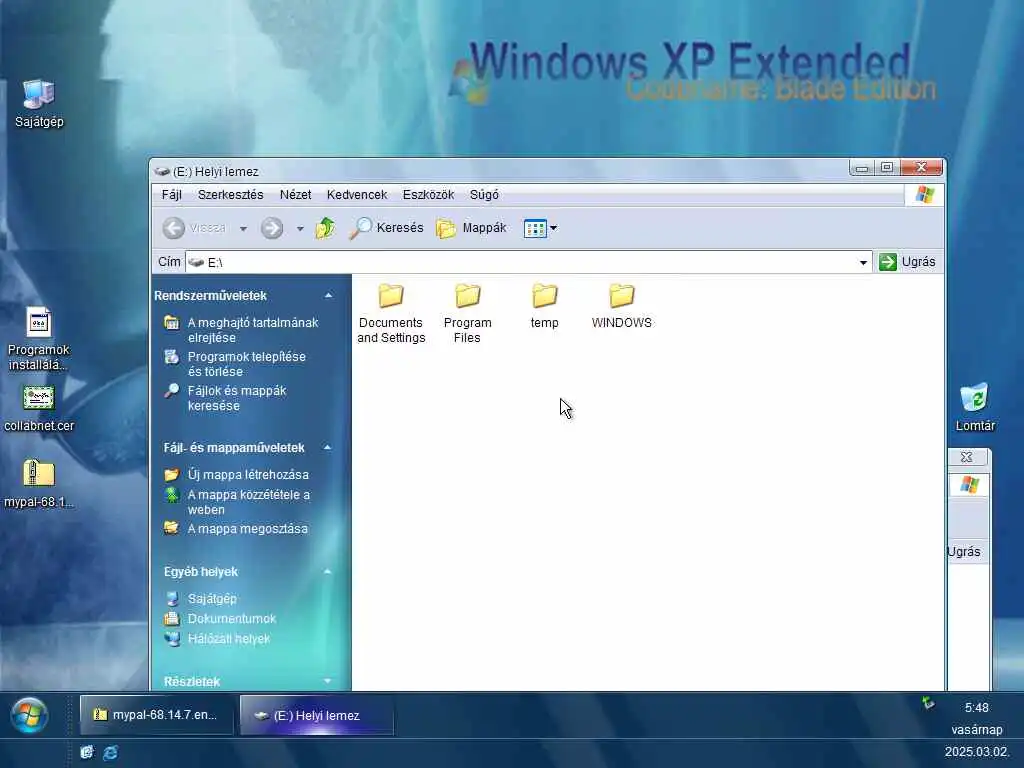Toggle the Mappák folders pane
Viewport: 1024px width, 768px height.
(471, 228)
